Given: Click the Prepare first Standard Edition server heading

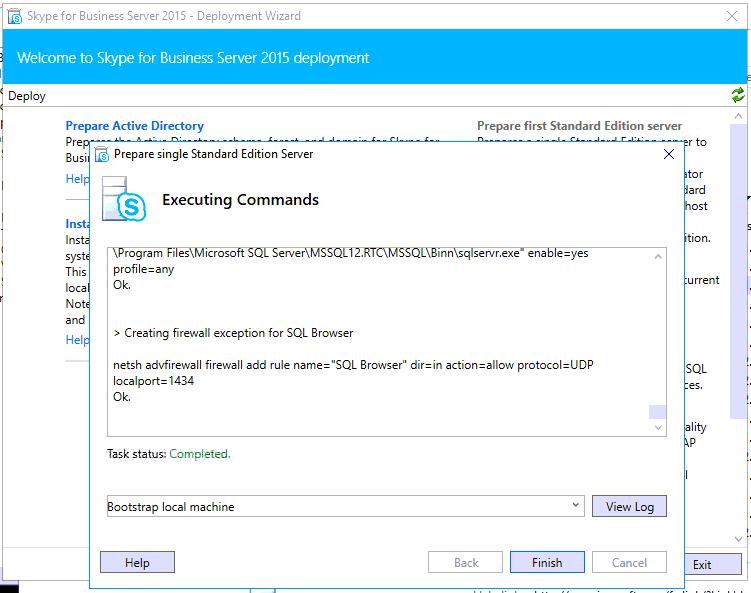Looking at the screenshot, I should (x=580, y=125).
